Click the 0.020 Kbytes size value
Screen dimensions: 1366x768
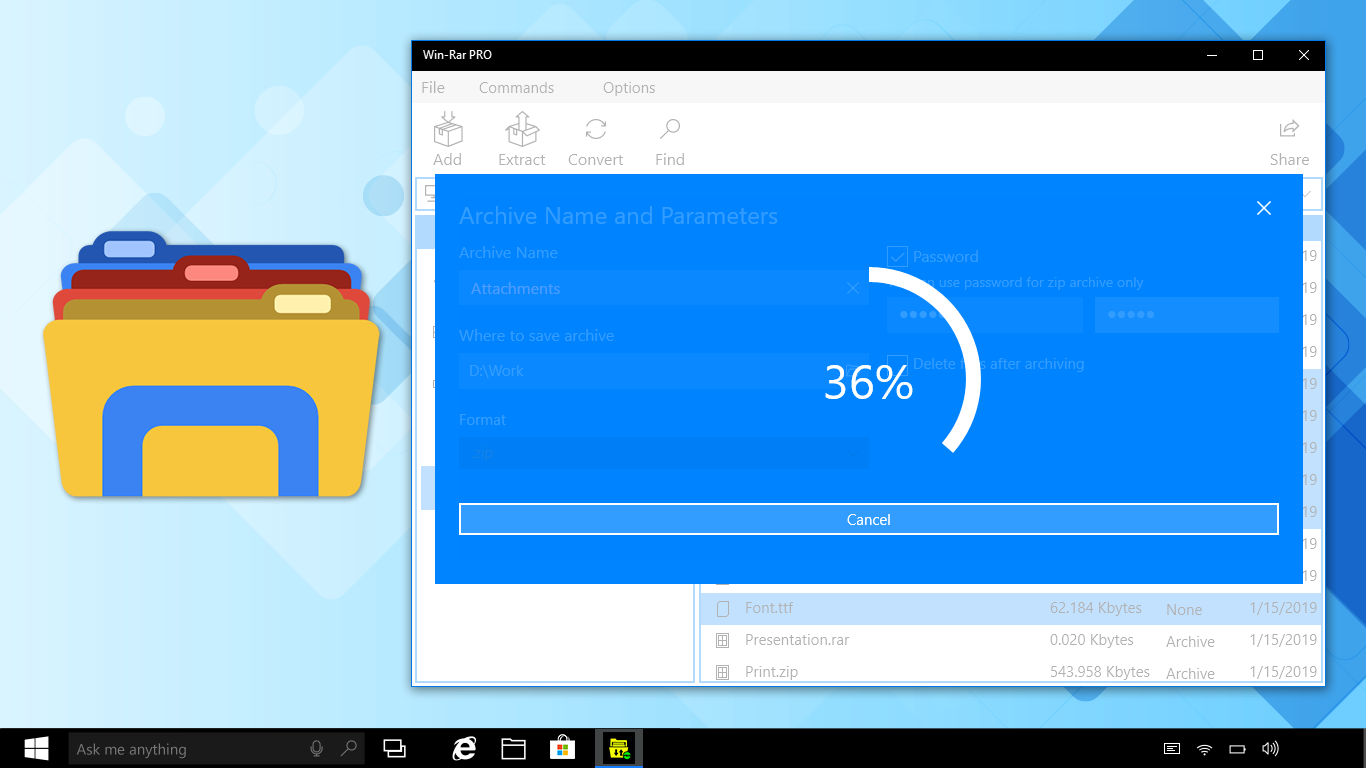[x=1091, y=640]
